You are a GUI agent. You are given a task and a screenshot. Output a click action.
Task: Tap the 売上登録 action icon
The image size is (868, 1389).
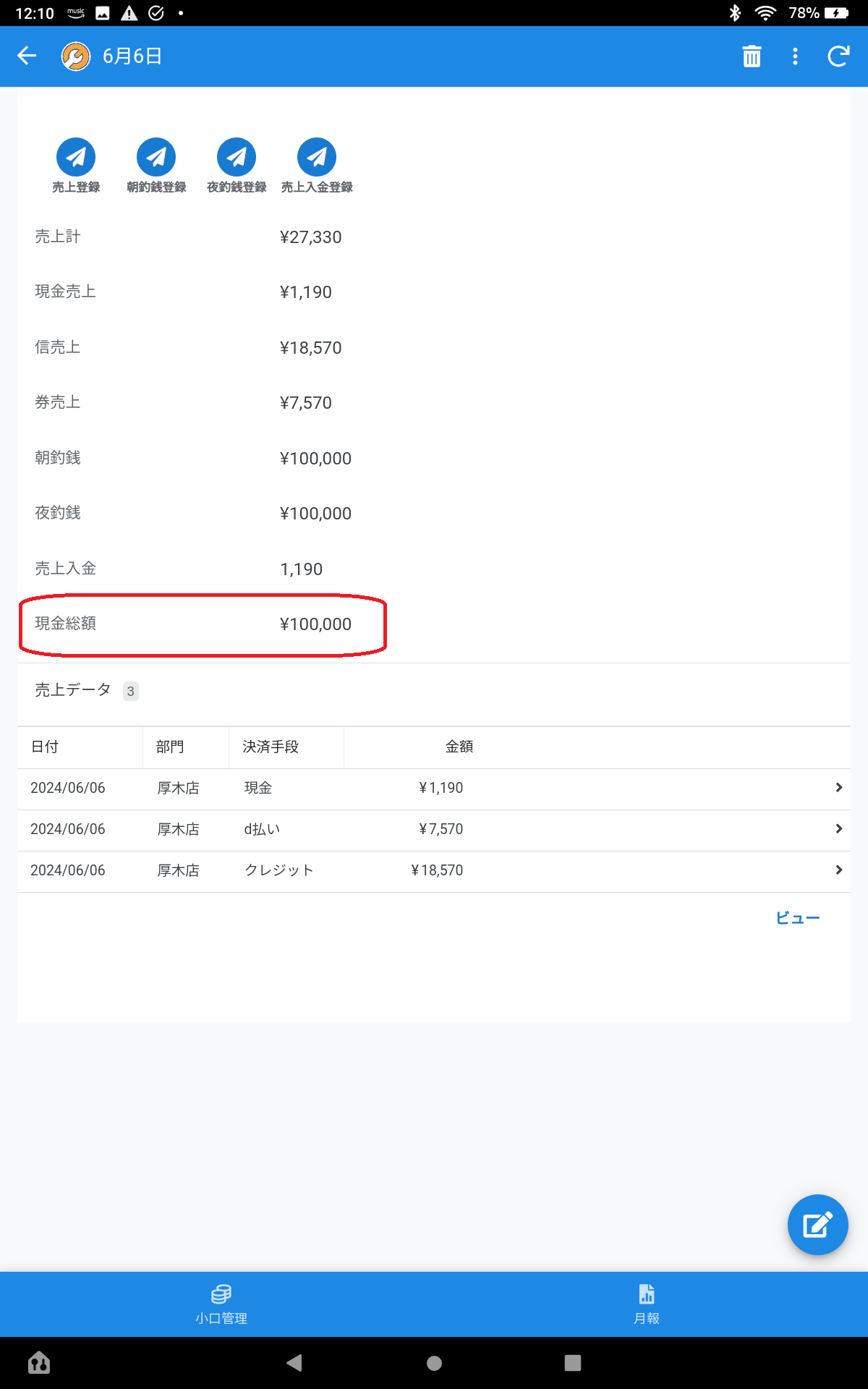[76, 157]
